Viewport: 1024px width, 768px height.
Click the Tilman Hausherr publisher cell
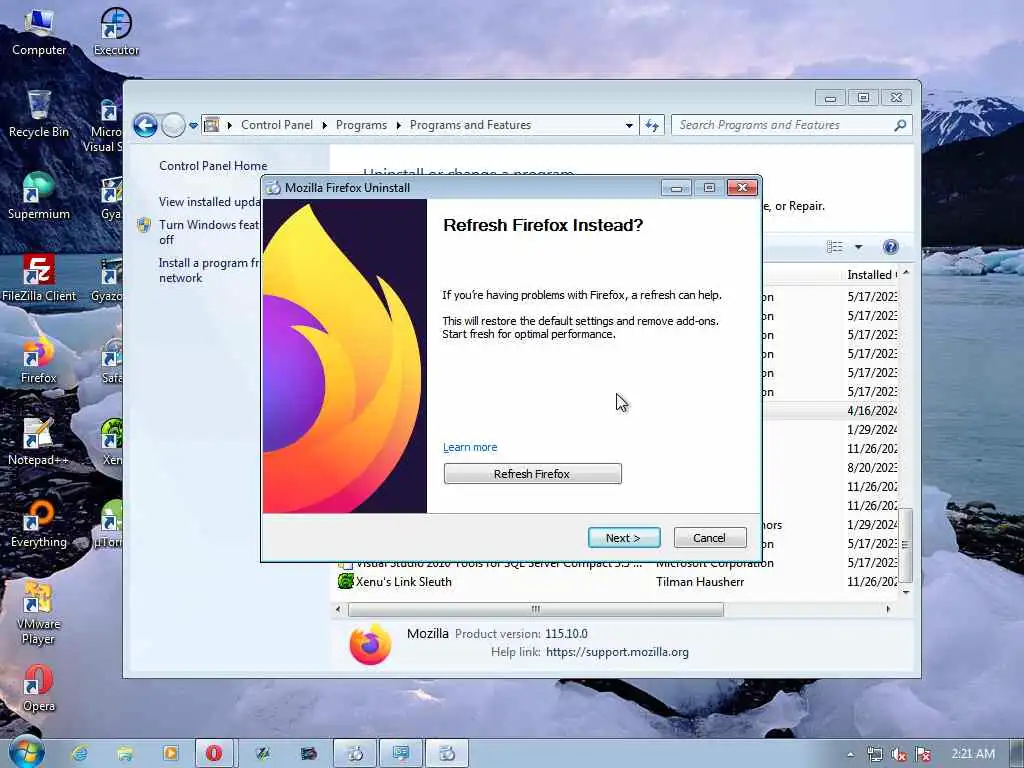700,582
